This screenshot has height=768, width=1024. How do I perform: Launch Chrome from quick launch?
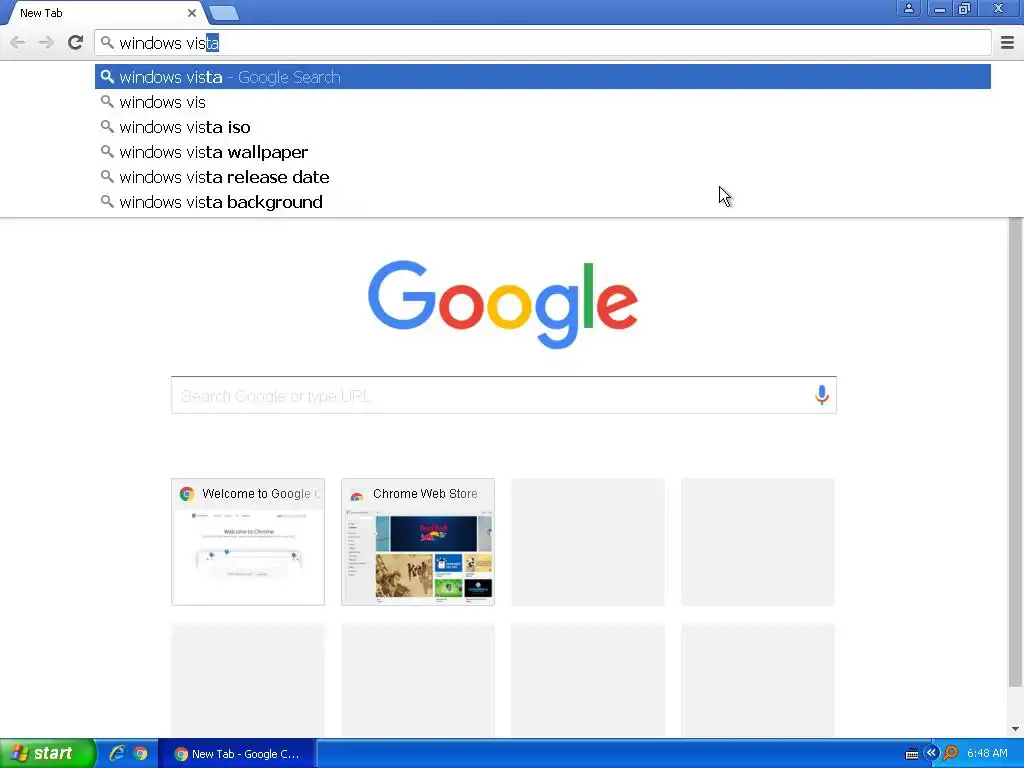tap(140, 754)
